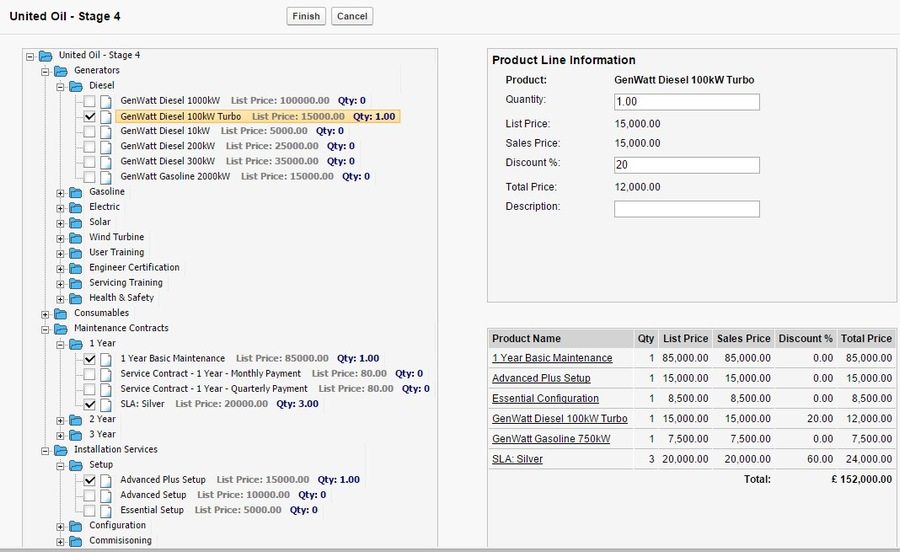Click the Generators folder icon

[x=61, y=71]
